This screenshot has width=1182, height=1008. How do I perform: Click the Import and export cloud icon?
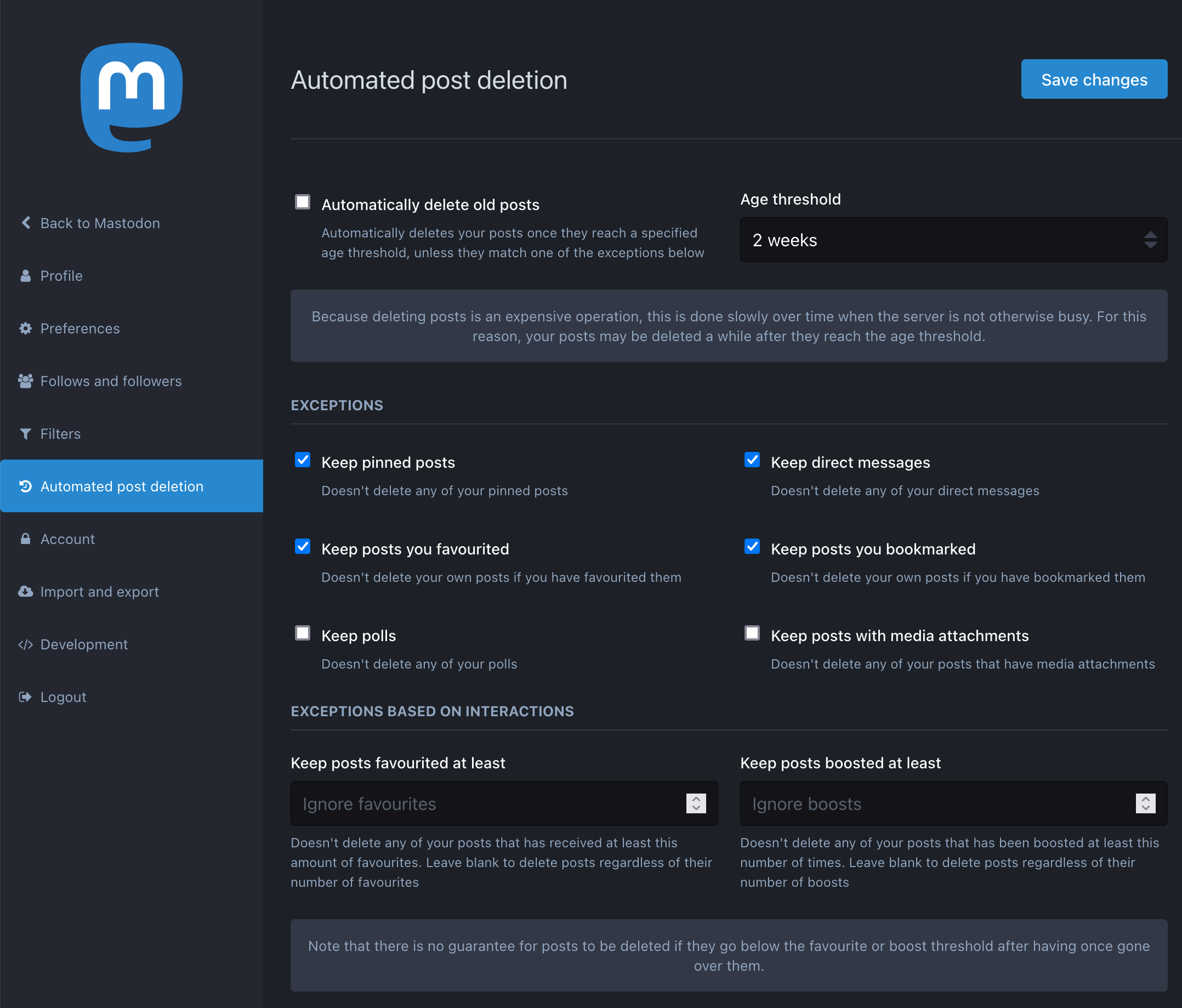(26, 591)
